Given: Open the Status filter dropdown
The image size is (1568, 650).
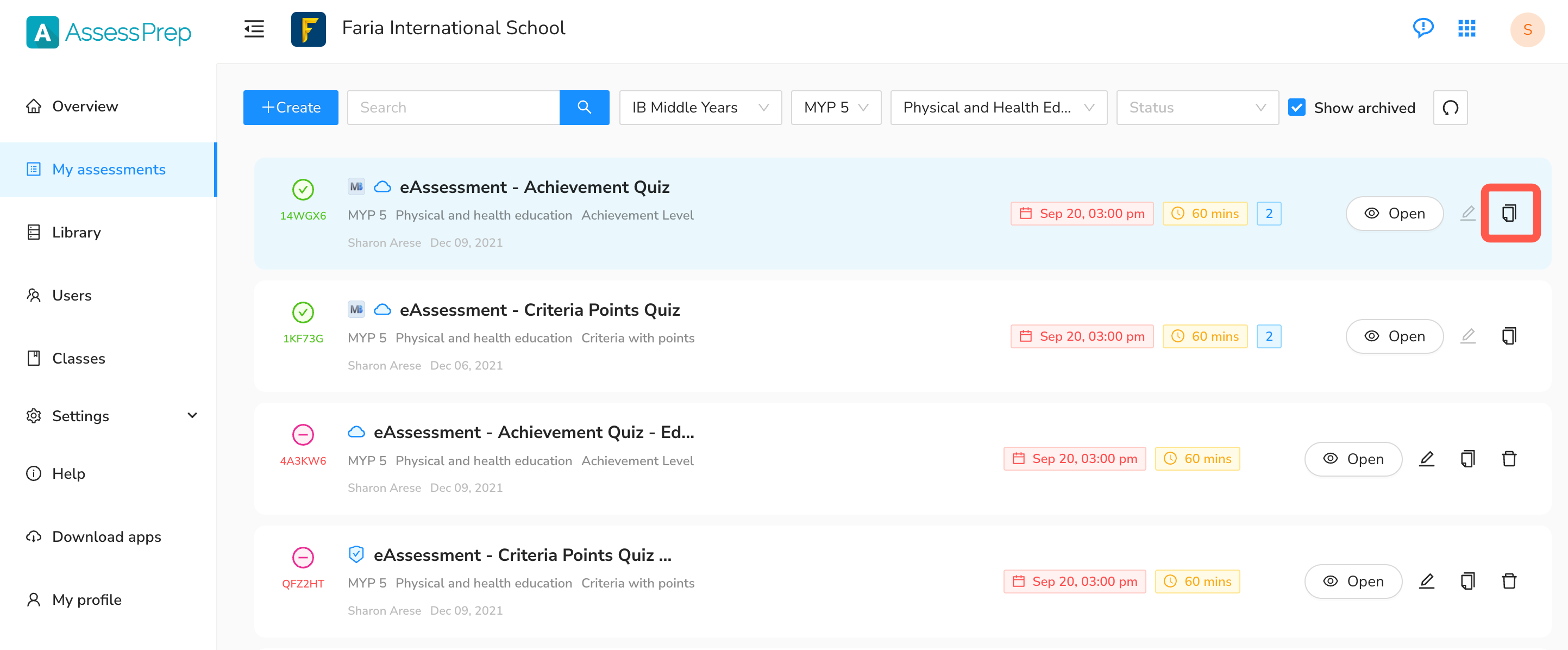Looking at the screenshot, I should 1197,108.
